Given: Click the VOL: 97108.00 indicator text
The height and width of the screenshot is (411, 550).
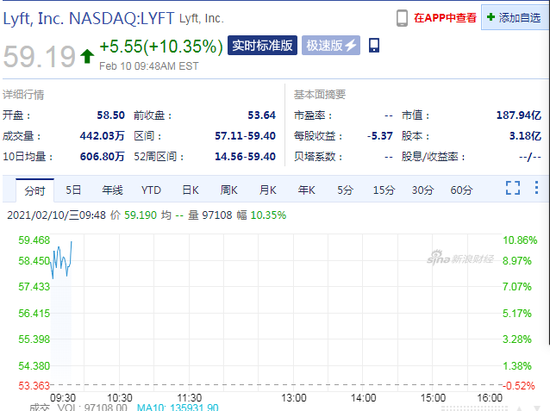Looking at the screenshot, I should point(92,407).
